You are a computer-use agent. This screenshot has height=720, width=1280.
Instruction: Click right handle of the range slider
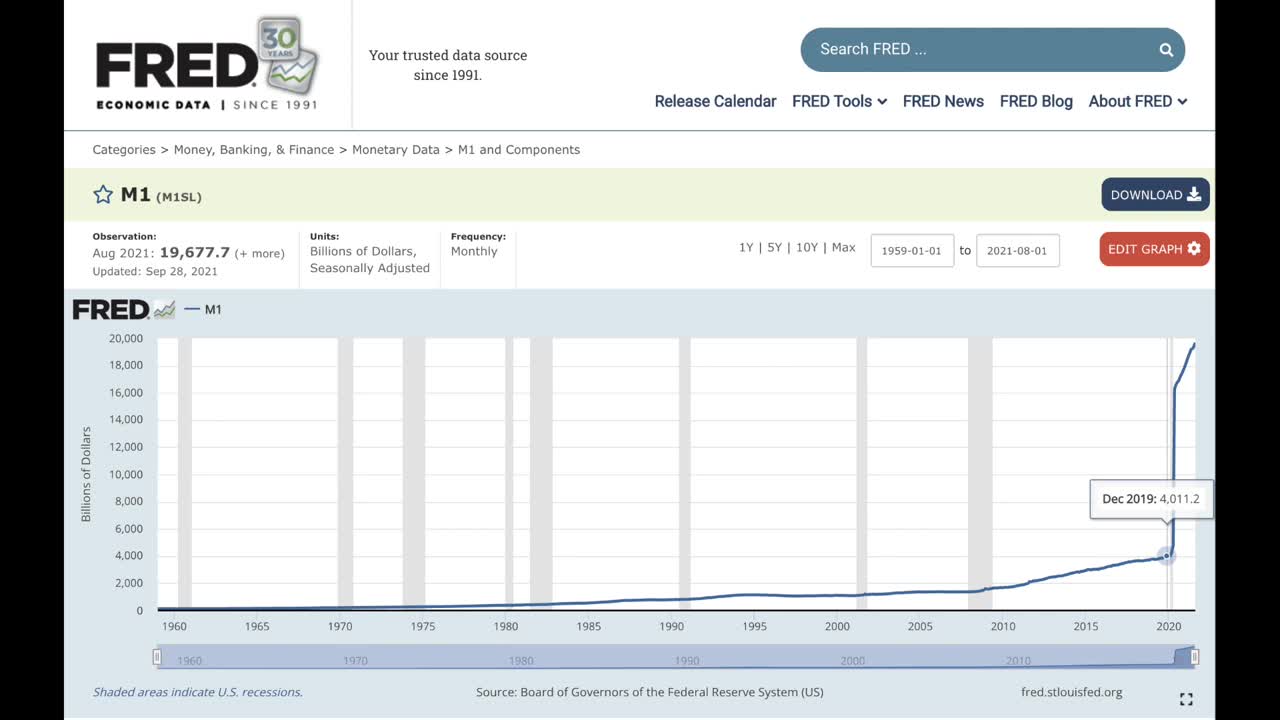click(1194, 657)
